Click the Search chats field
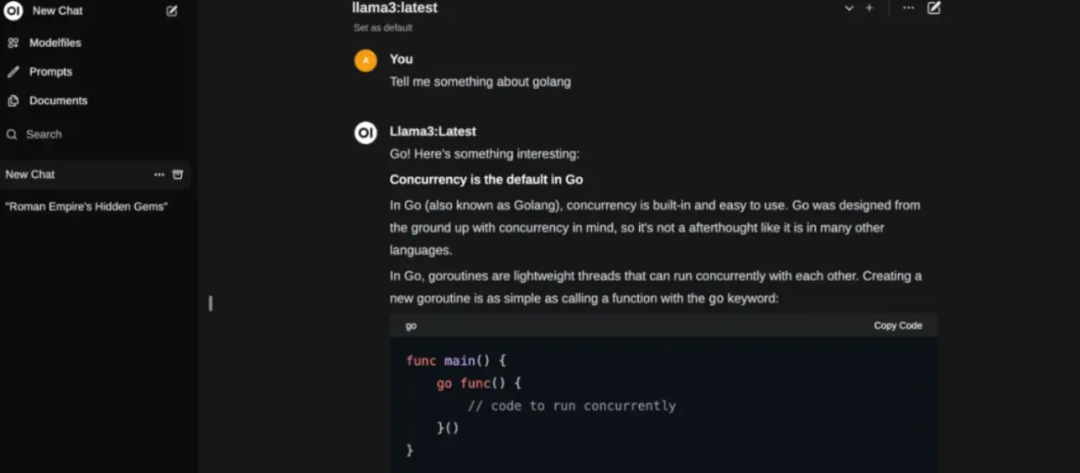Viewport: 1080px width, 473px height. (44, 134)
